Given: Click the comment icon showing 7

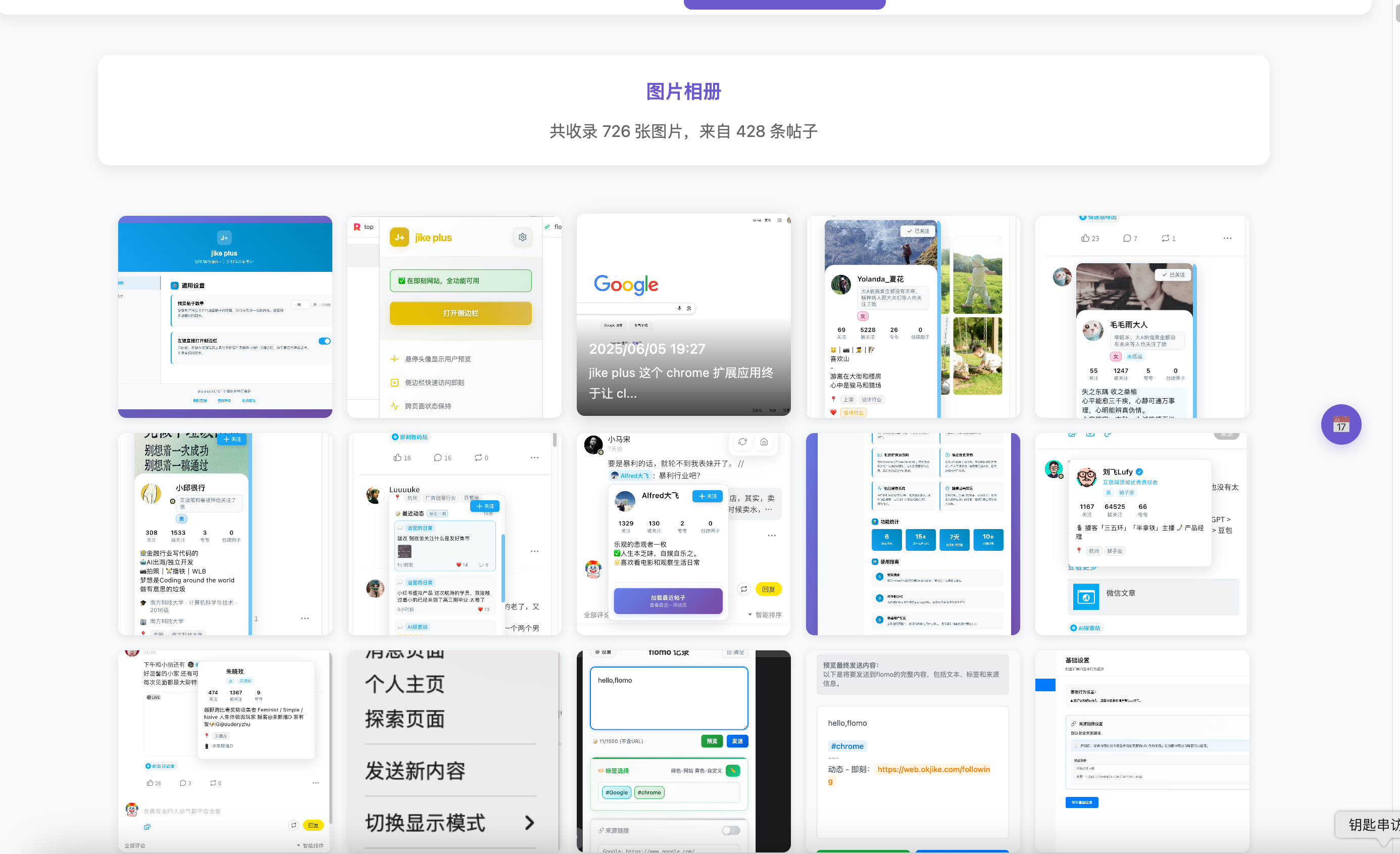Looking at the screenshot, I should (x=1127, y=238).
